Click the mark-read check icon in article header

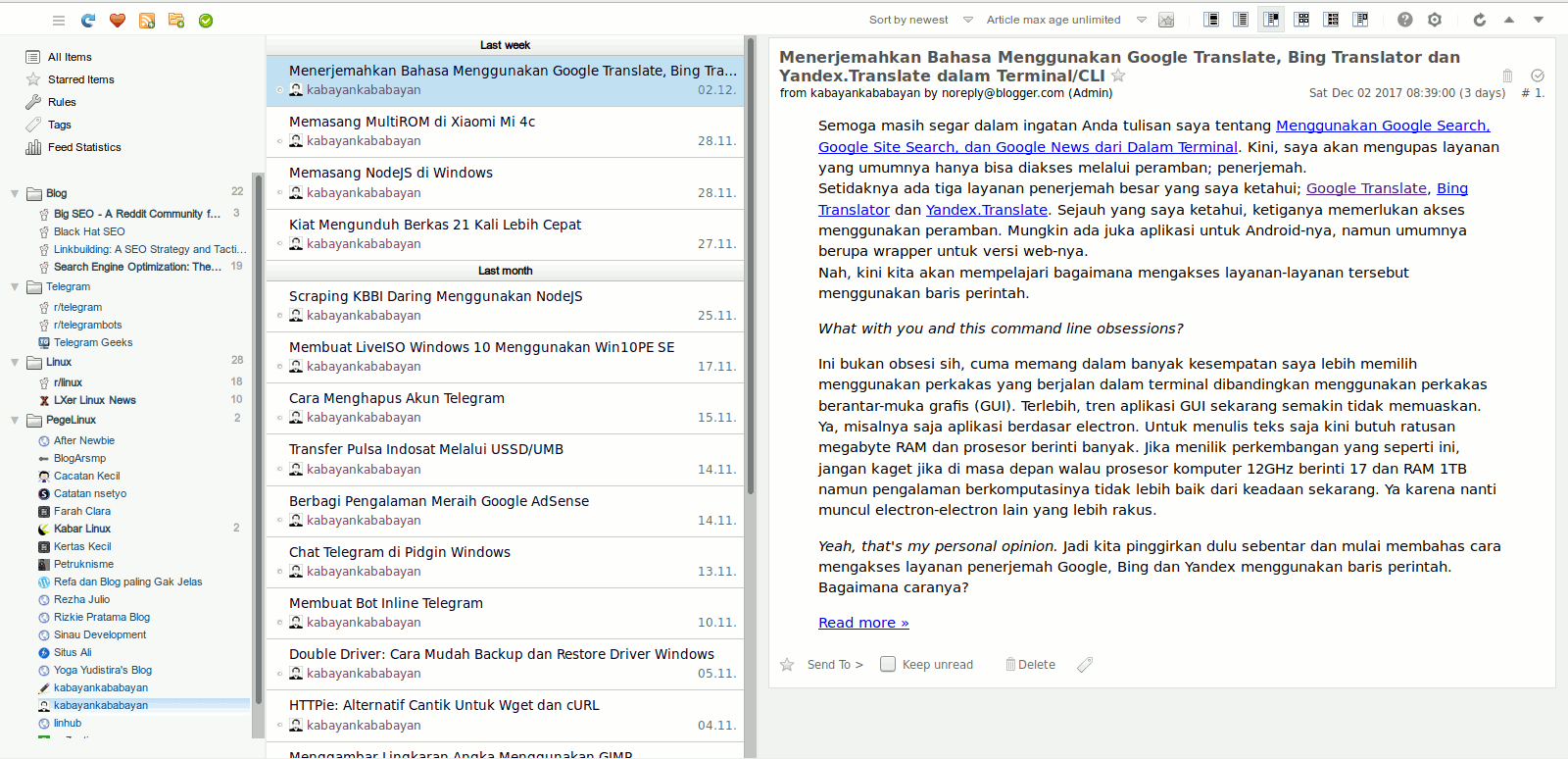pos(1538,76)
